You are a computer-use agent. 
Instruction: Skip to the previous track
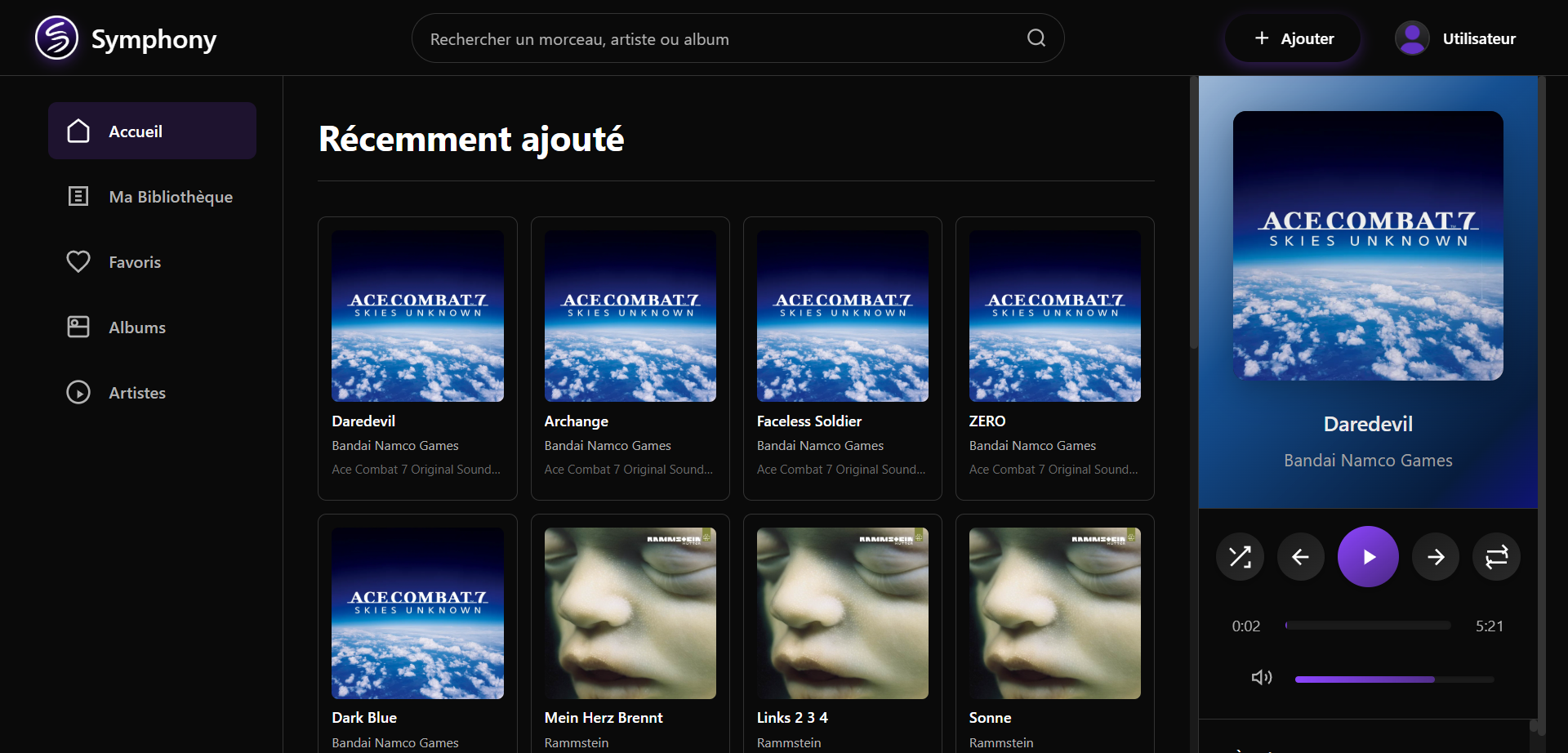[1301, 557]
